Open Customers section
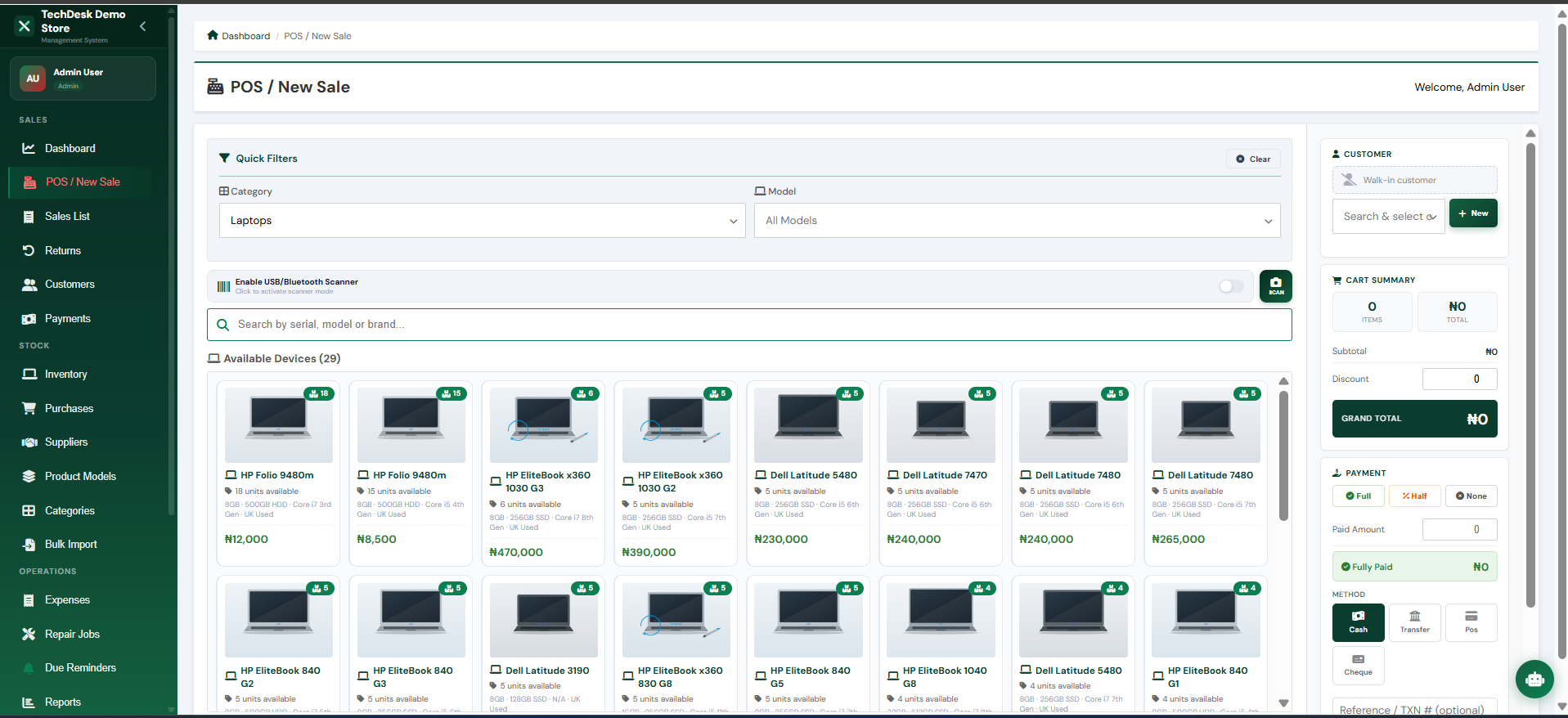This screenshot has height=718, width=1568. tap(80, 284)
